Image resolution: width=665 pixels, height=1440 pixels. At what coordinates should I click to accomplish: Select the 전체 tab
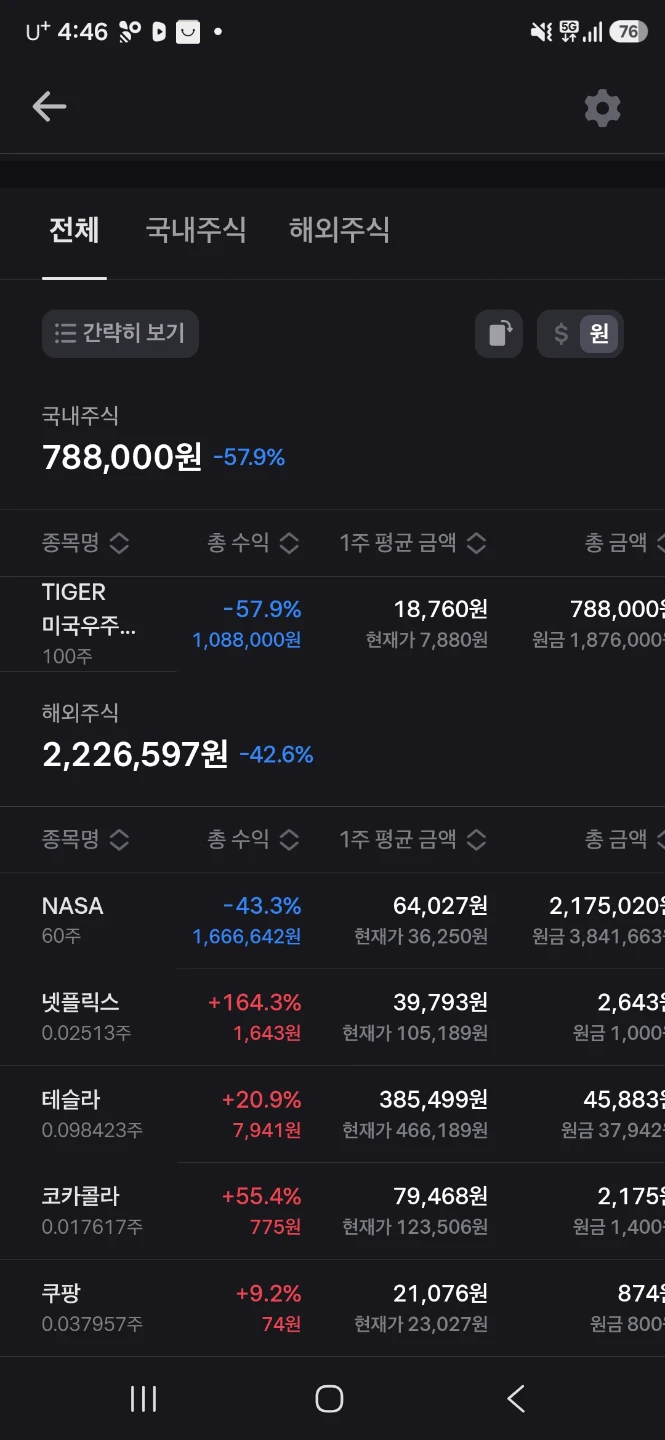coord(74,230)
